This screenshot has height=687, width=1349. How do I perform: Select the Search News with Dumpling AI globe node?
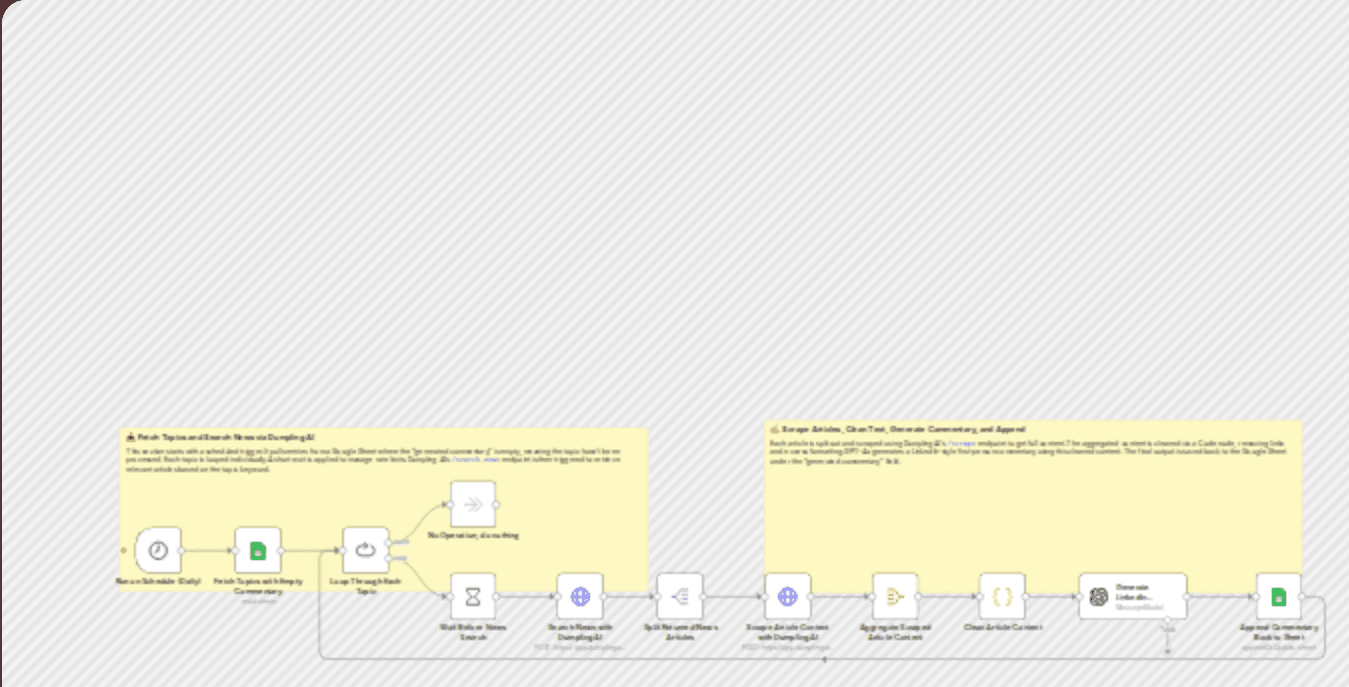[x=580, y=596]
